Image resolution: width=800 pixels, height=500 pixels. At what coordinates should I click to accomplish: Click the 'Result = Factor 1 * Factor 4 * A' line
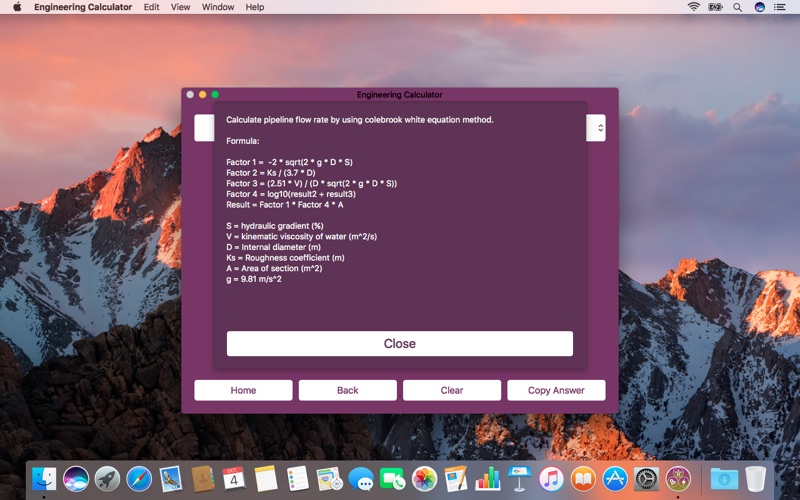coord(285,205)
